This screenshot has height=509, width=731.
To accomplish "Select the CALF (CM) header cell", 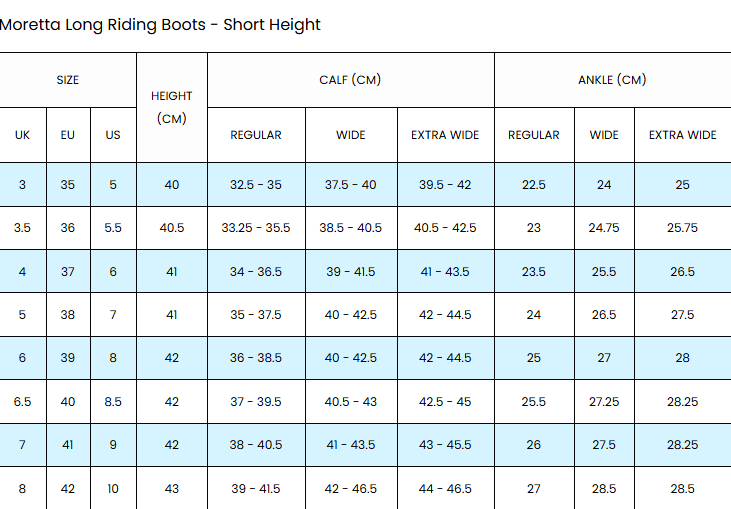I will coord(350,80).
